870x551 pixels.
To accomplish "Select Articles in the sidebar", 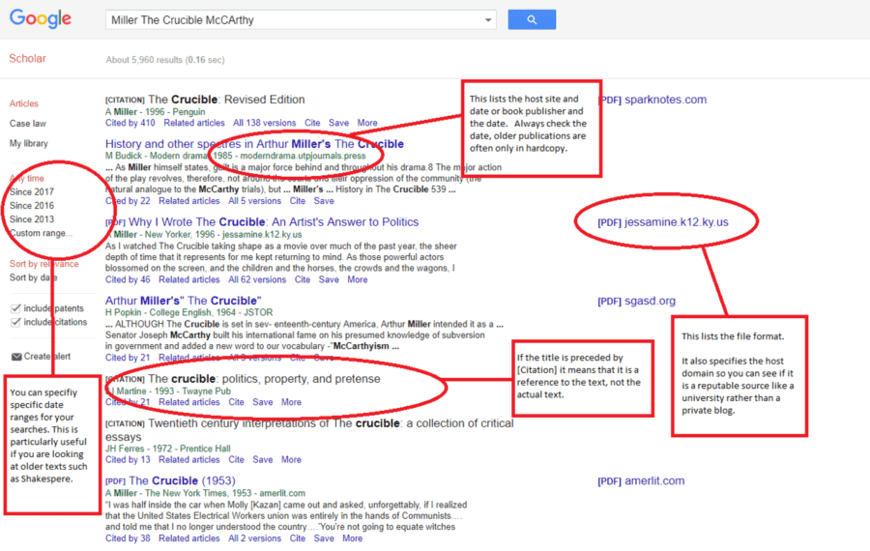I will (24, 104).
